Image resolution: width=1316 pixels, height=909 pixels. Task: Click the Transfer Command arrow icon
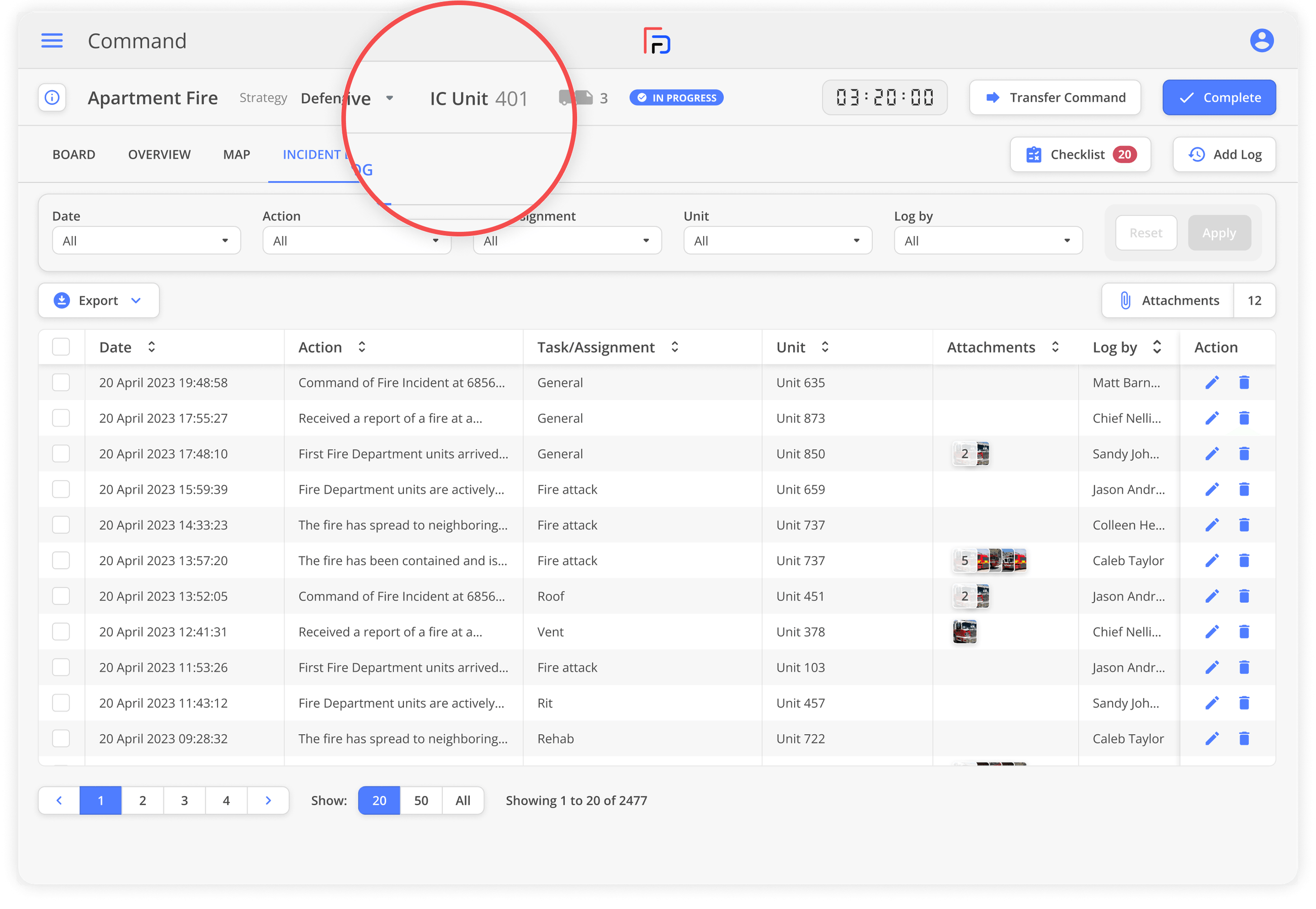(x=993, y=97)
